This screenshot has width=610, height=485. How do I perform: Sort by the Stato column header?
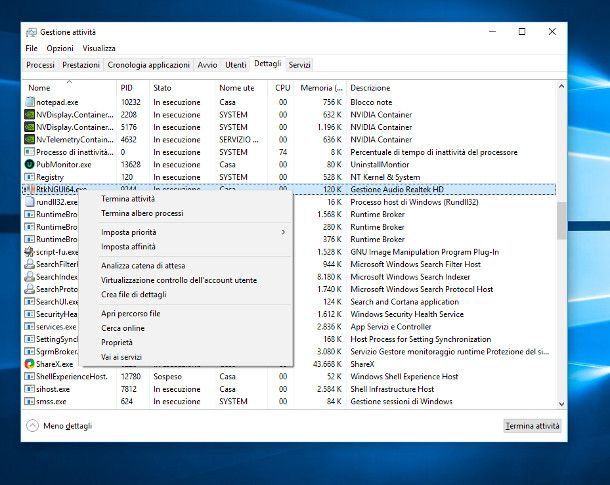pos(182,88)
